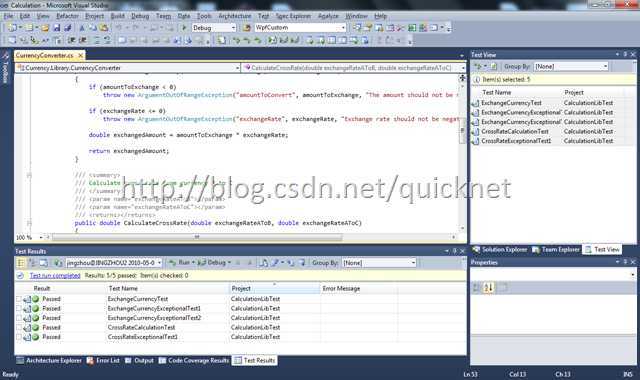The height and width of the screenshot is (380, 640).
Task: Click the Run button in Test Results
Action: click(180, 263)
